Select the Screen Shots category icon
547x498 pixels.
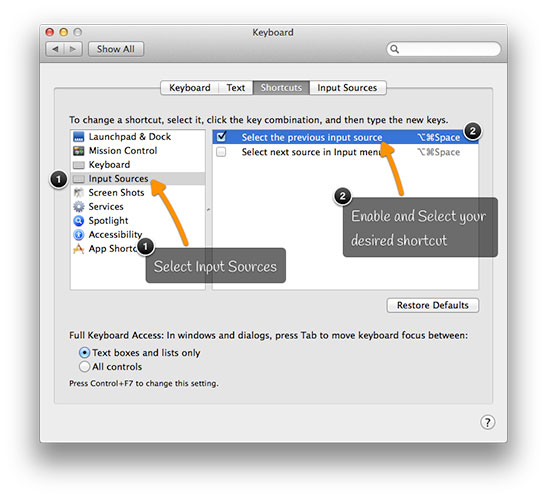79,193
